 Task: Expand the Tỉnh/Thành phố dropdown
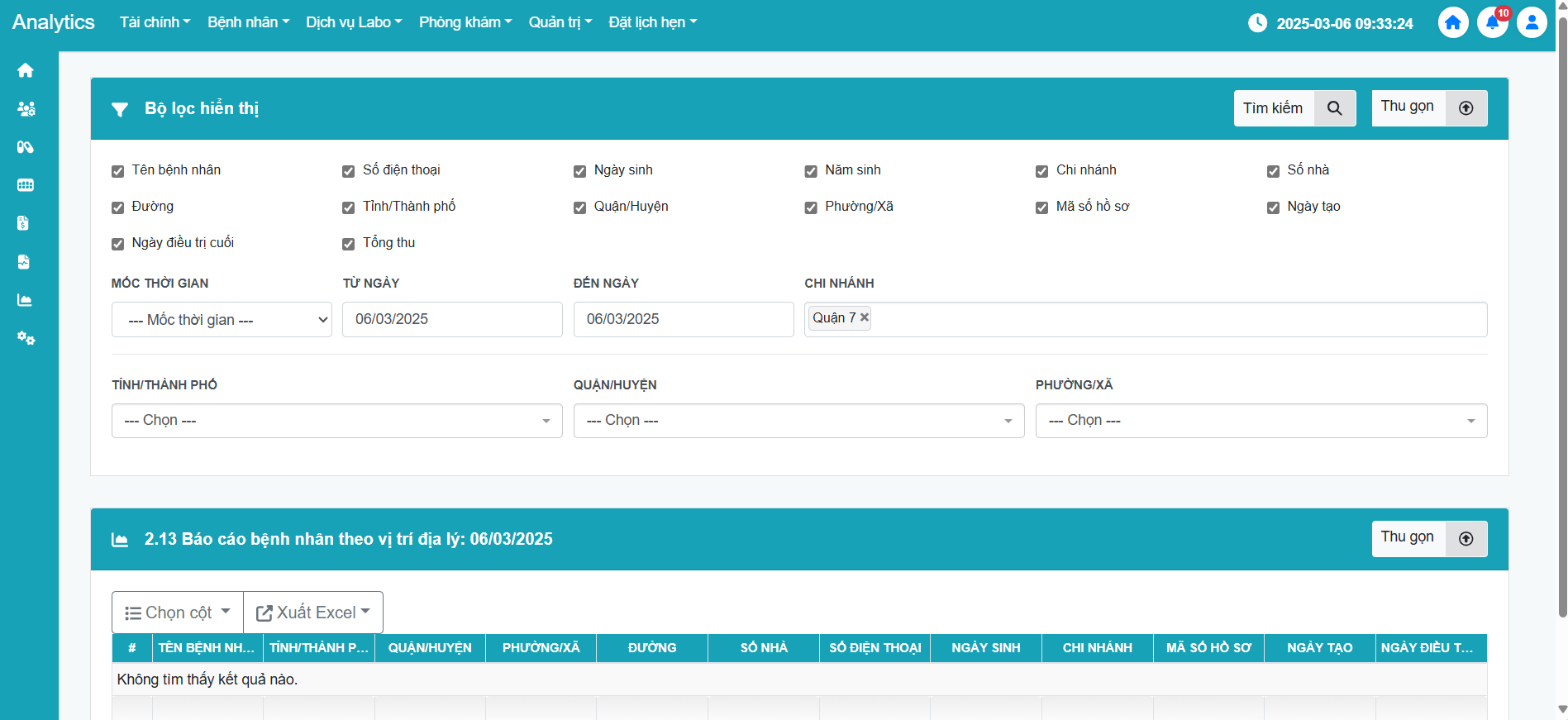tap(336, 421)
